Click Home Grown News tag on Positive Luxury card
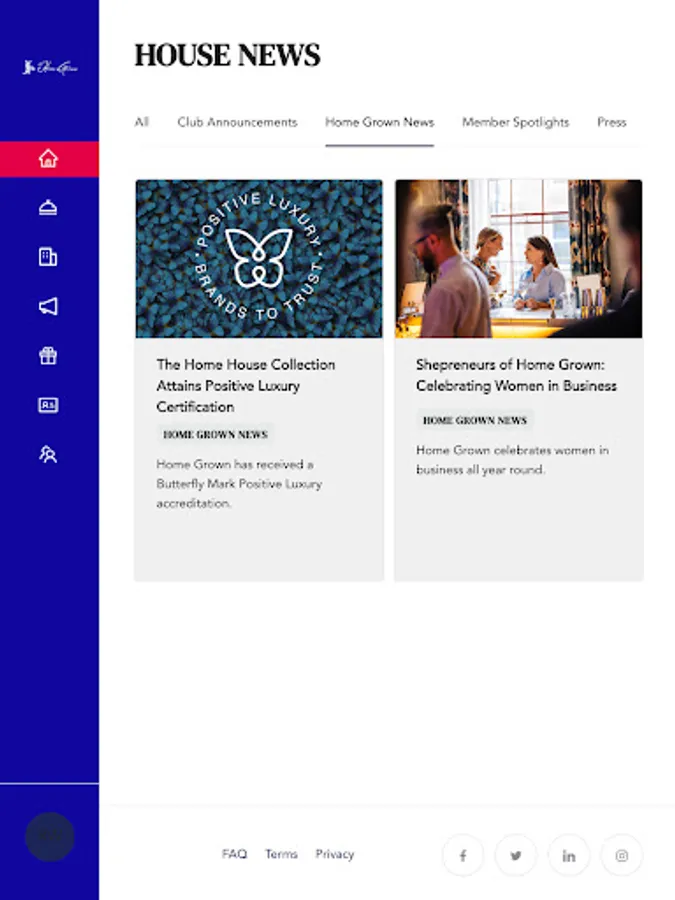The image size is (675, 900). click(215, 435)
